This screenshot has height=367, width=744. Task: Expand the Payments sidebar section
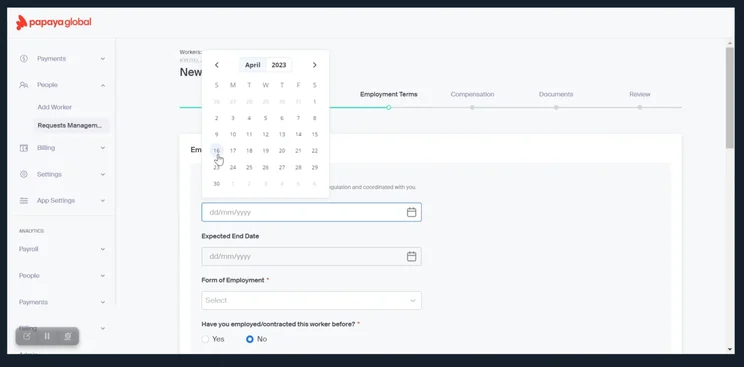[x=103, y=59]
